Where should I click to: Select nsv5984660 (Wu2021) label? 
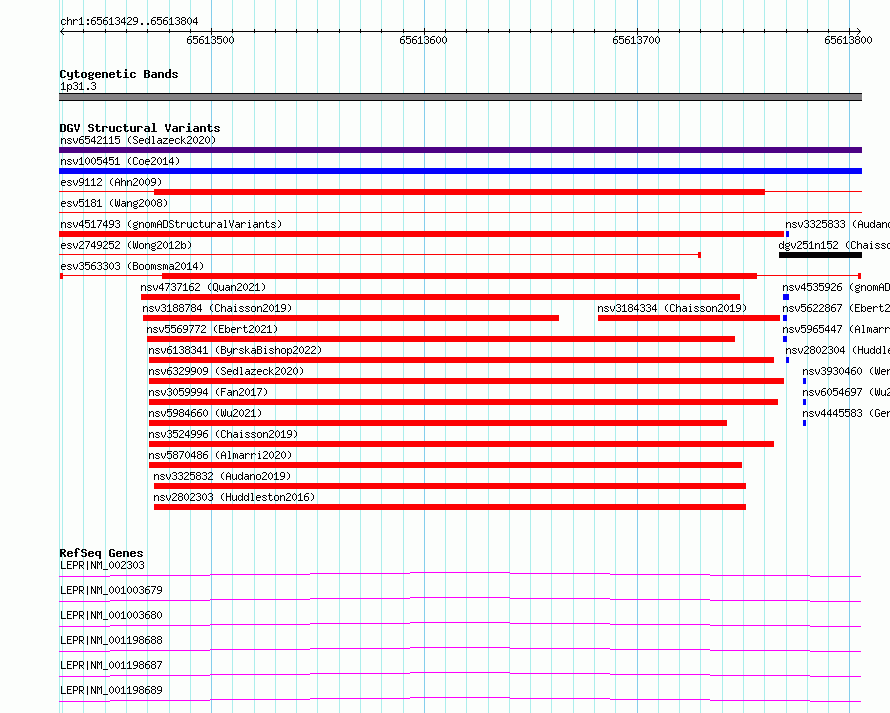[205, 413]
